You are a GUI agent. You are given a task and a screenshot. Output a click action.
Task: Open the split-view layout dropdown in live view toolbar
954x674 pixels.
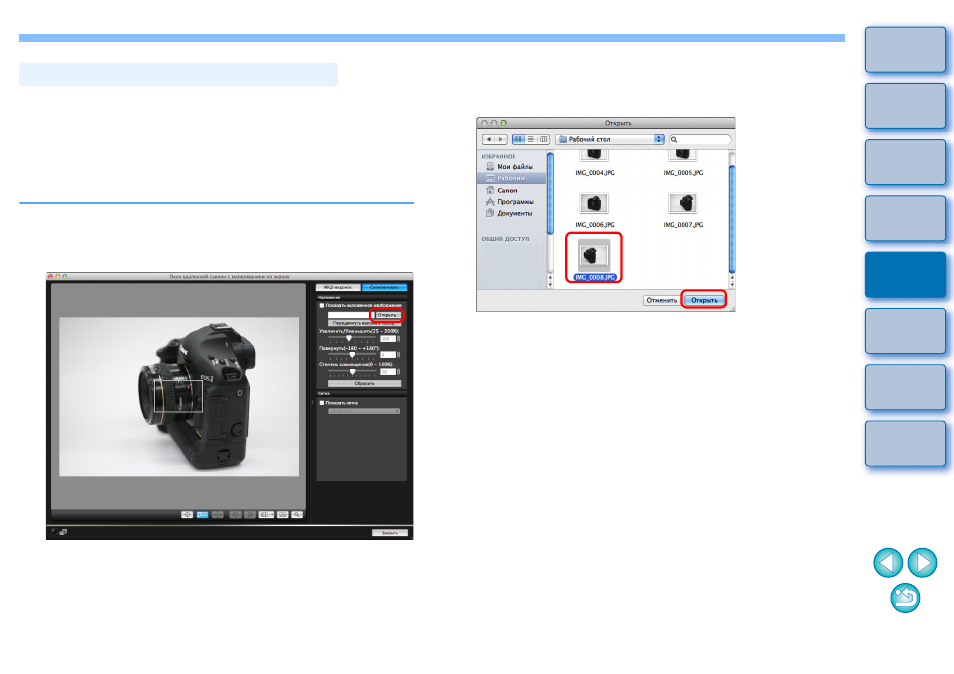[x=266, y=515]
